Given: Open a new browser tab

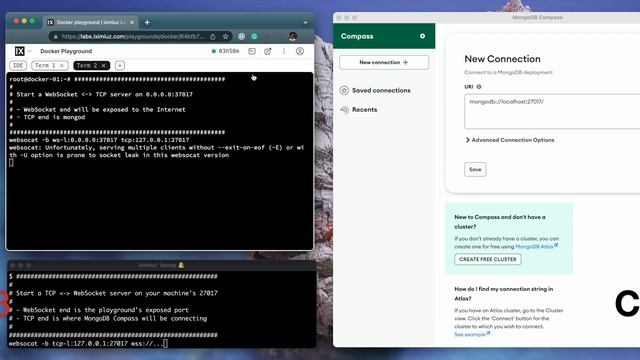Looking at the screenshot, I should [147, 22].
